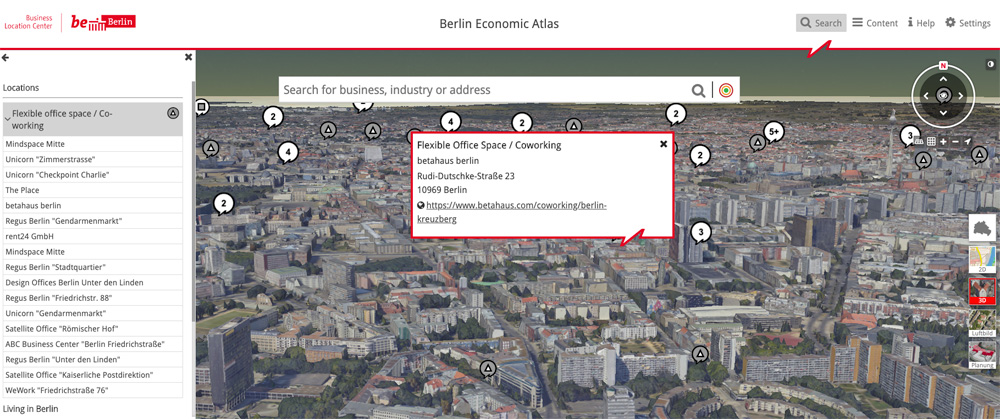Click the Business Location Center logo
The width and height of the screenshot is (1000, 419).
pyautogui.click(x=28, y=22)
